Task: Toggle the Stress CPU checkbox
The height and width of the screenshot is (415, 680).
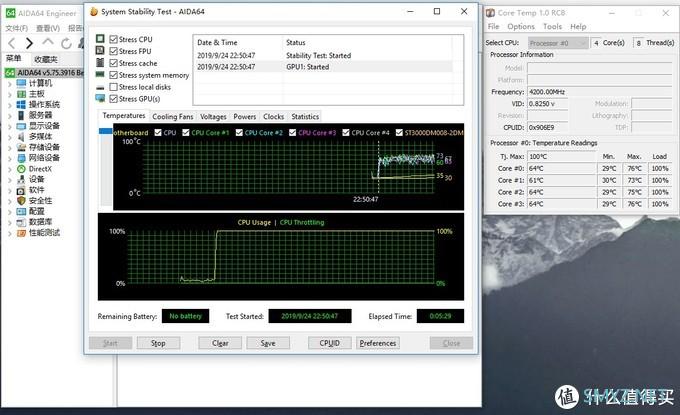Action: pos(114,39)
